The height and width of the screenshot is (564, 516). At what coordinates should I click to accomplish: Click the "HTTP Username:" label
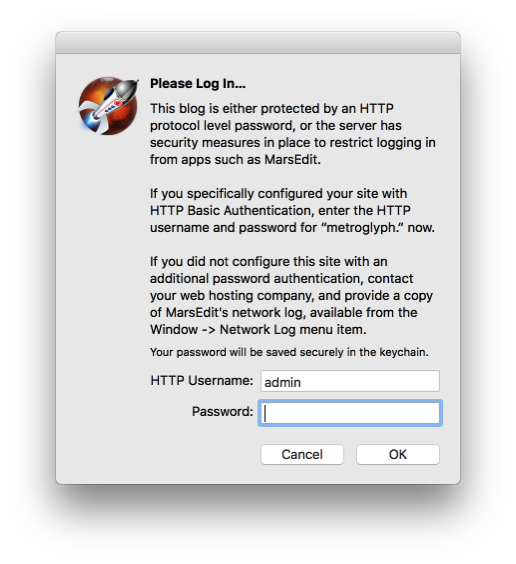202,381
